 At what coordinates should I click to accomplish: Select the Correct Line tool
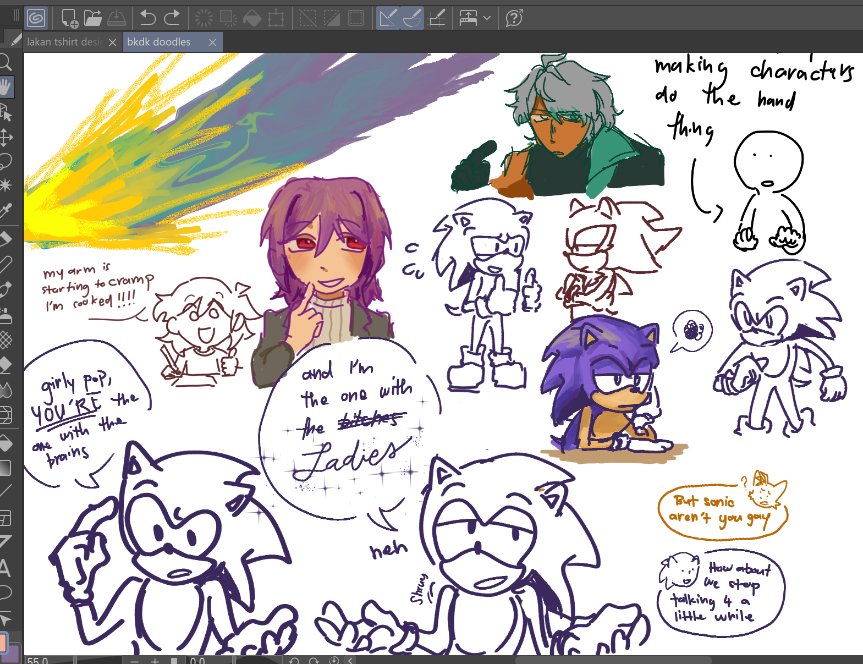coord(6,619)
